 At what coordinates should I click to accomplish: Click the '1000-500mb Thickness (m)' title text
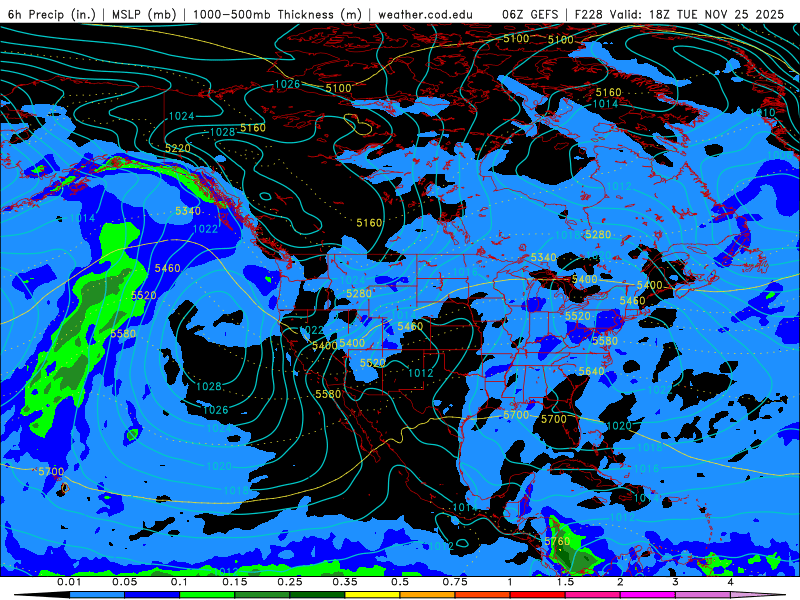point(277,14)
